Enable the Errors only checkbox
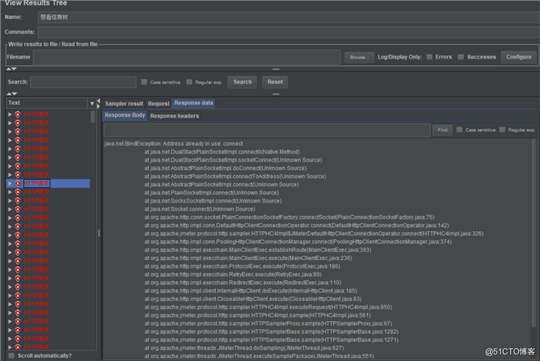The image size is (540, 361). pyautogui.click(x=429, y=57)
